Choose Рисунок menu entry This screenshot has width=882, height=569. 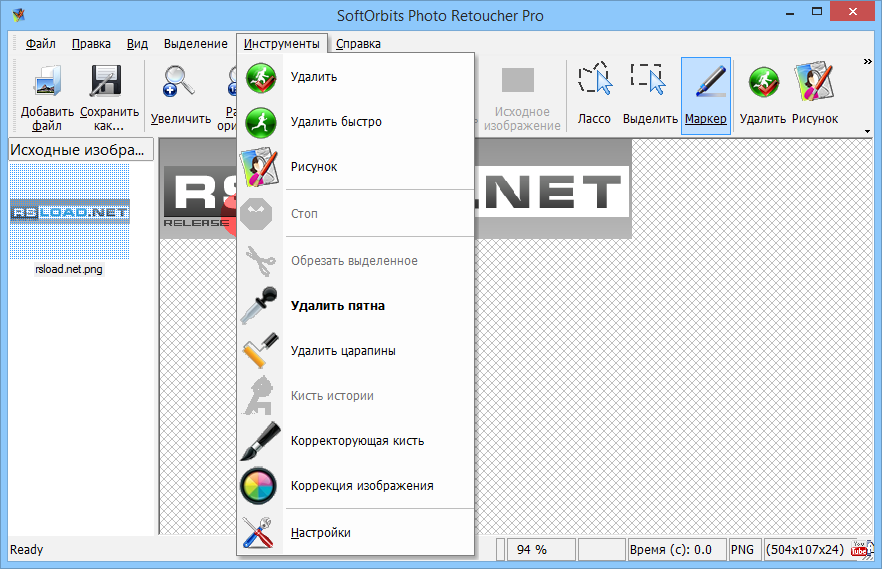click(x=356, y=167)
